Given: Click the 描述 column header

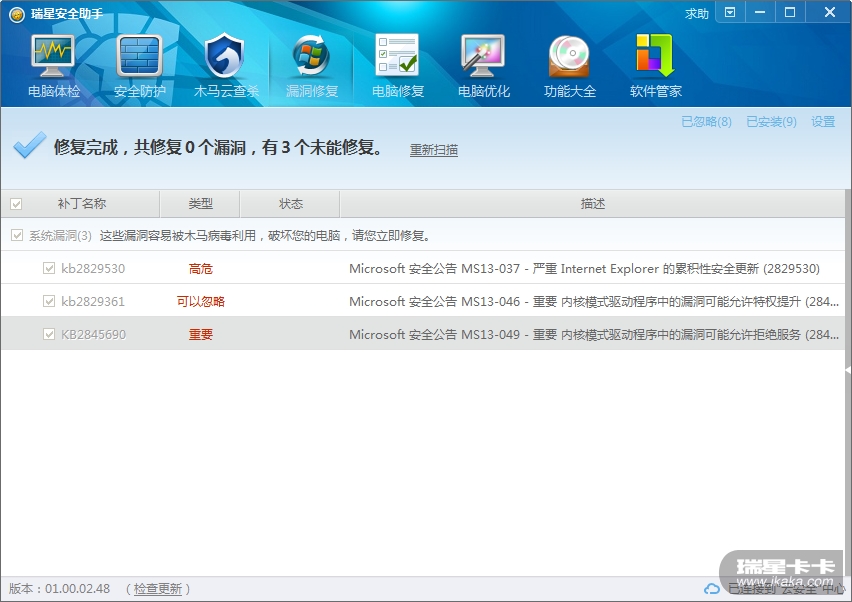Looking at the screenshot, I should (592, 204).
